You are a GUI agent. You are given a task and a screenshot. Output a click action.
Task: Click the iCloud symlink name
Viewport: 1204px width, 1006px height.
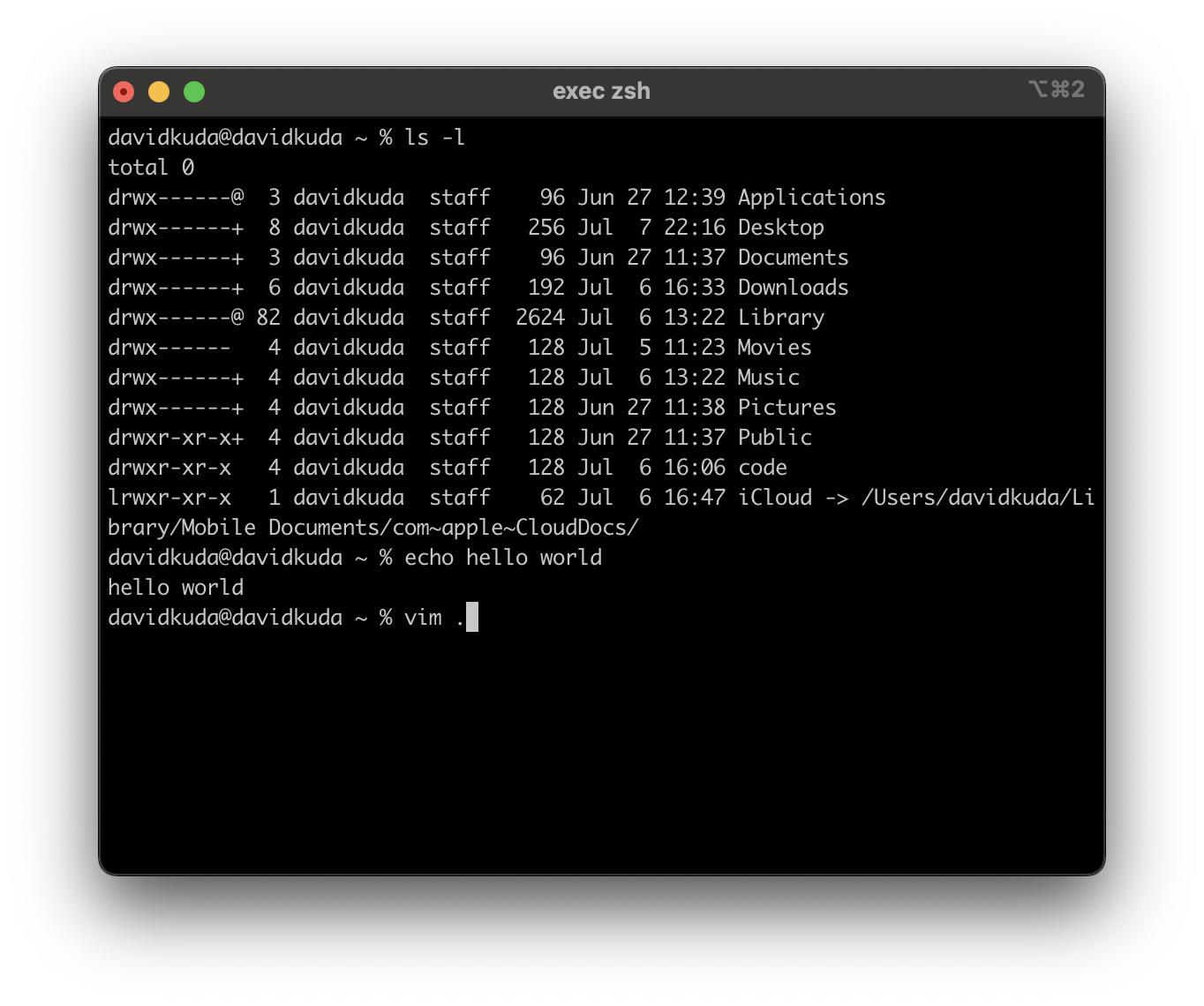[774, 498]
